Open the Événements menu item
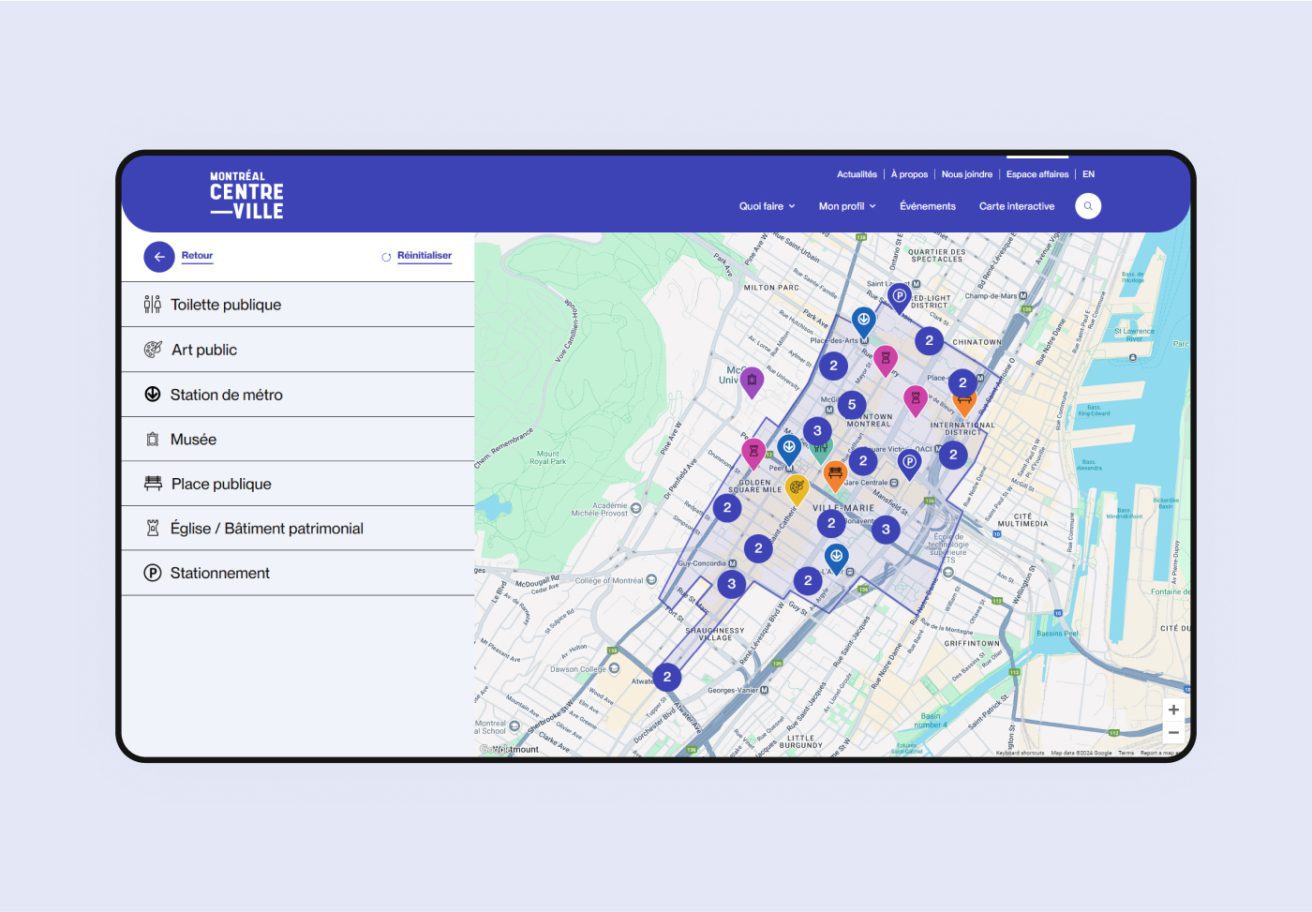 click(927, 206)
